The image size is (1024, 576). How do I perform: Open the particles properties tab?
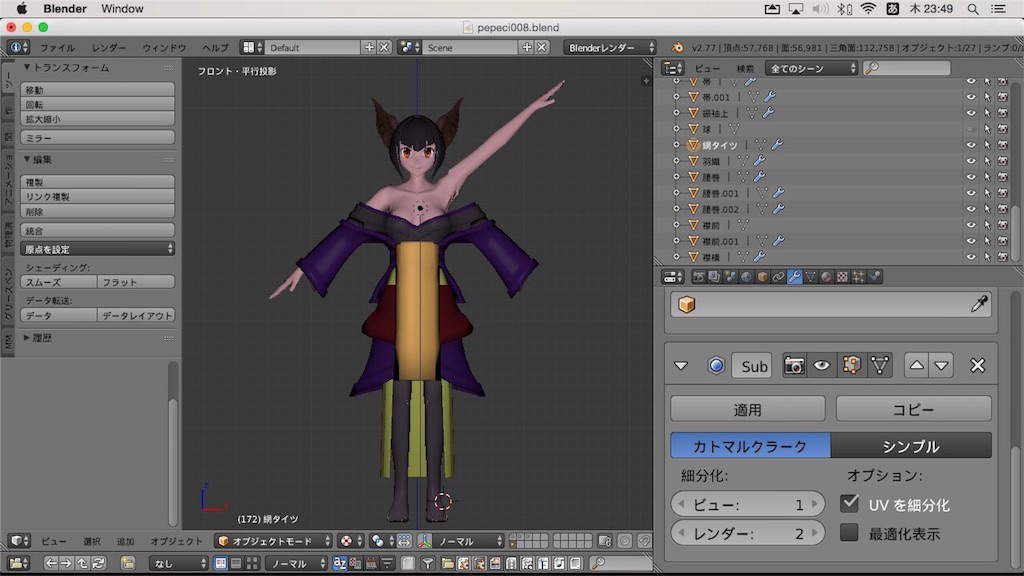click(x=858, y=277)
